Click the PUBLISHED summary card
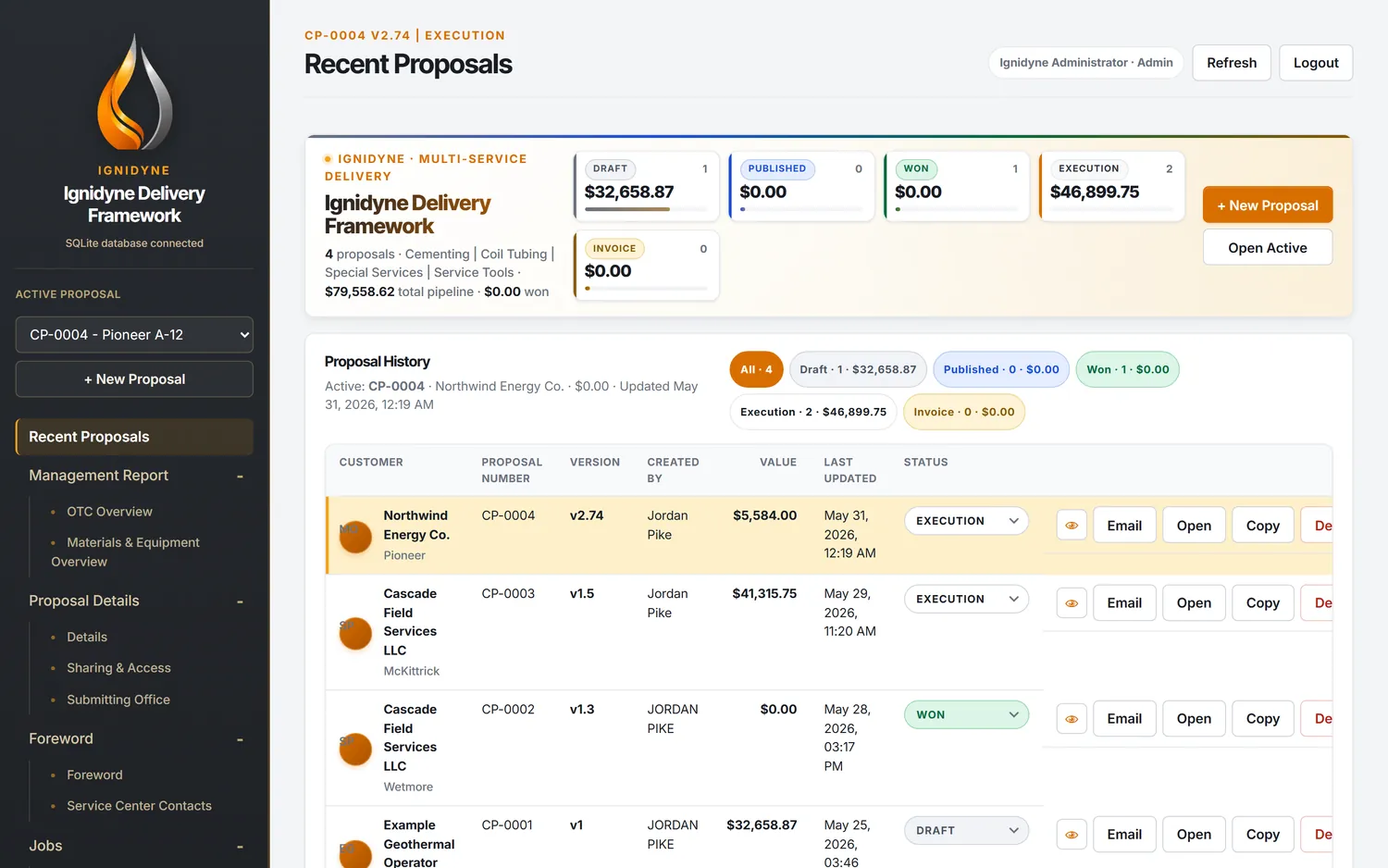Screen dimensions: 1388x868 coord(801,186)
